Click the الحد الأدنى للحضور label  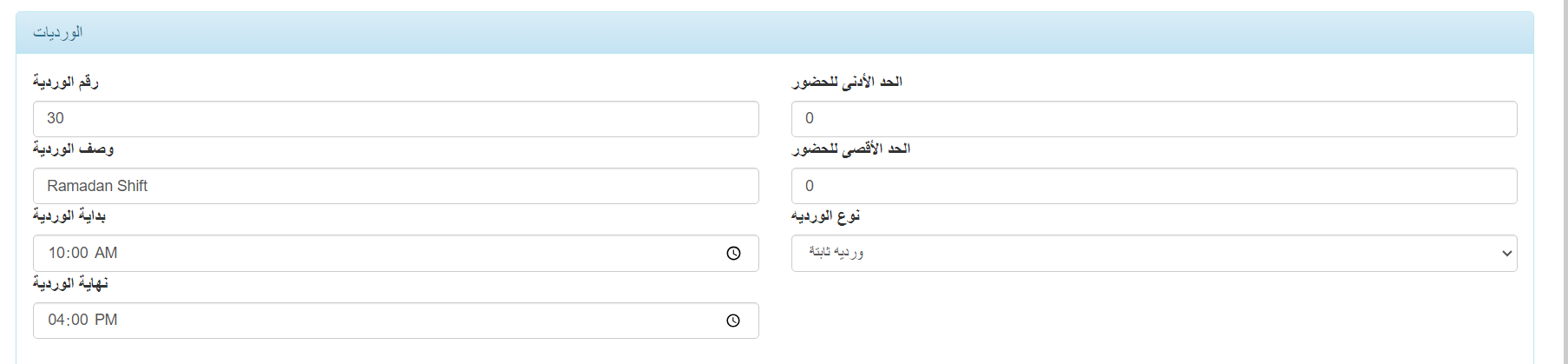[x=847, y=82]
